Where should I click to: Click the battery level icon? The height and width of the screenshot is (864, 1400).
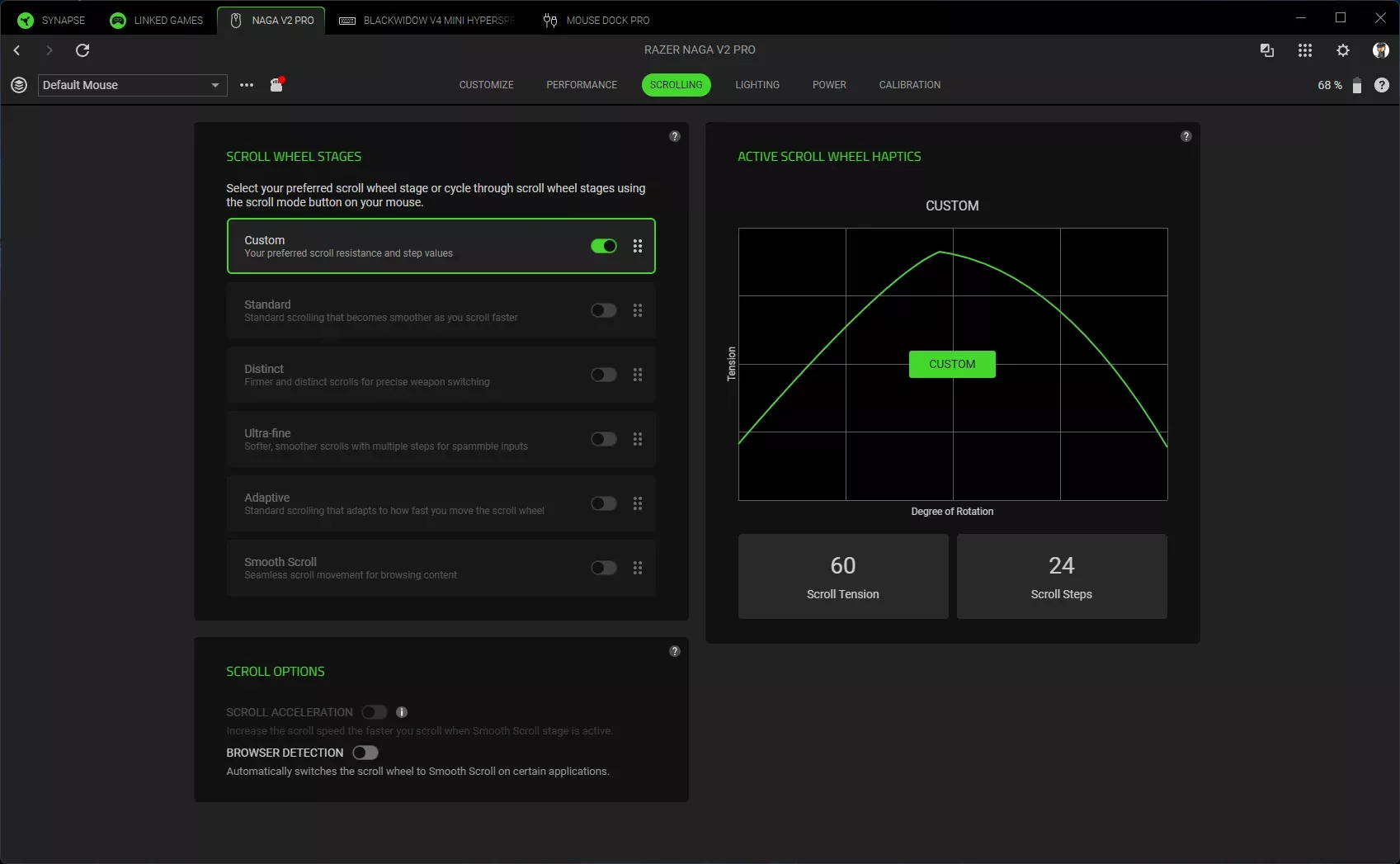[1357, 85]
